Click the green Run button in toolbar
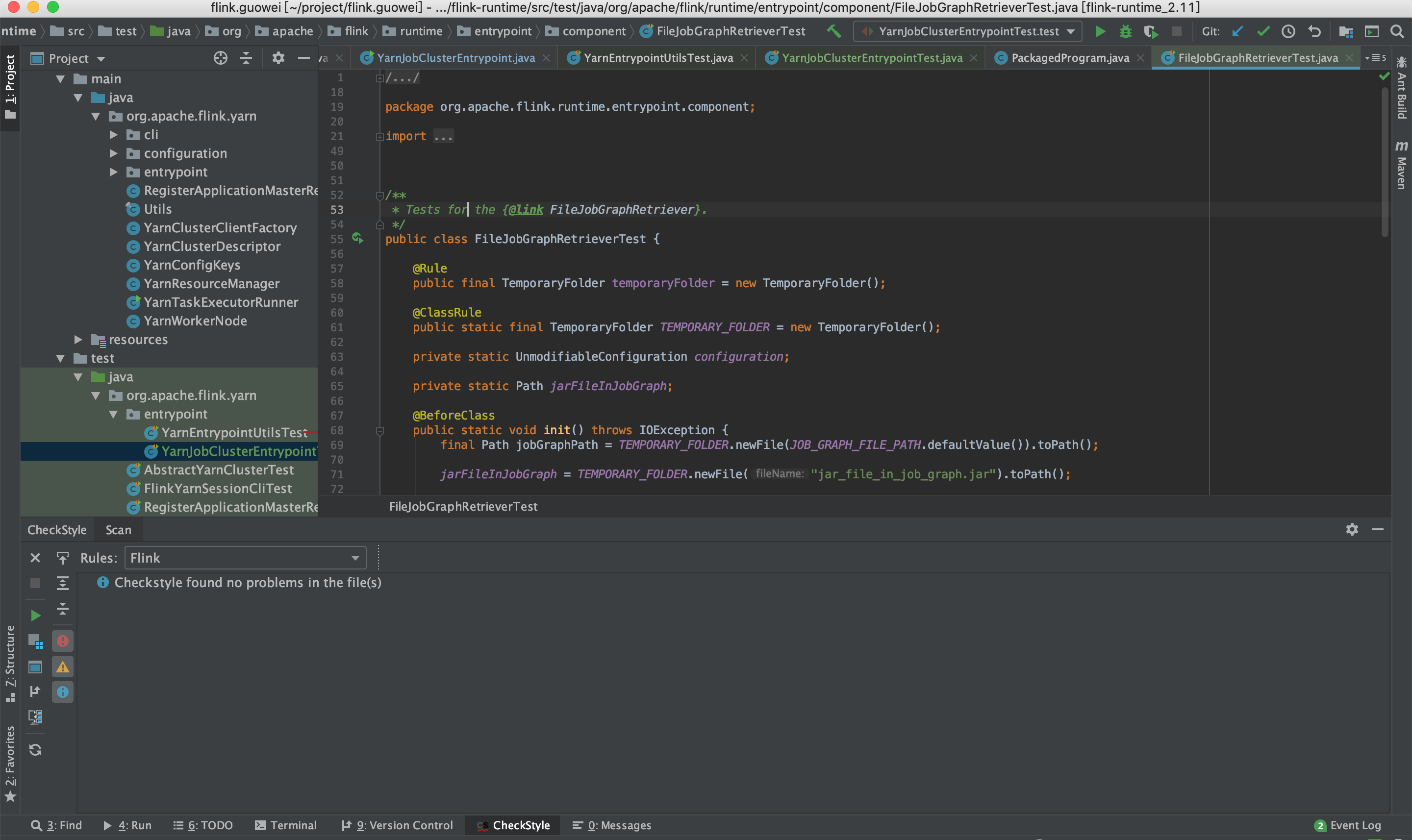Screen dimensions: 1412x840 (1100, 32)
